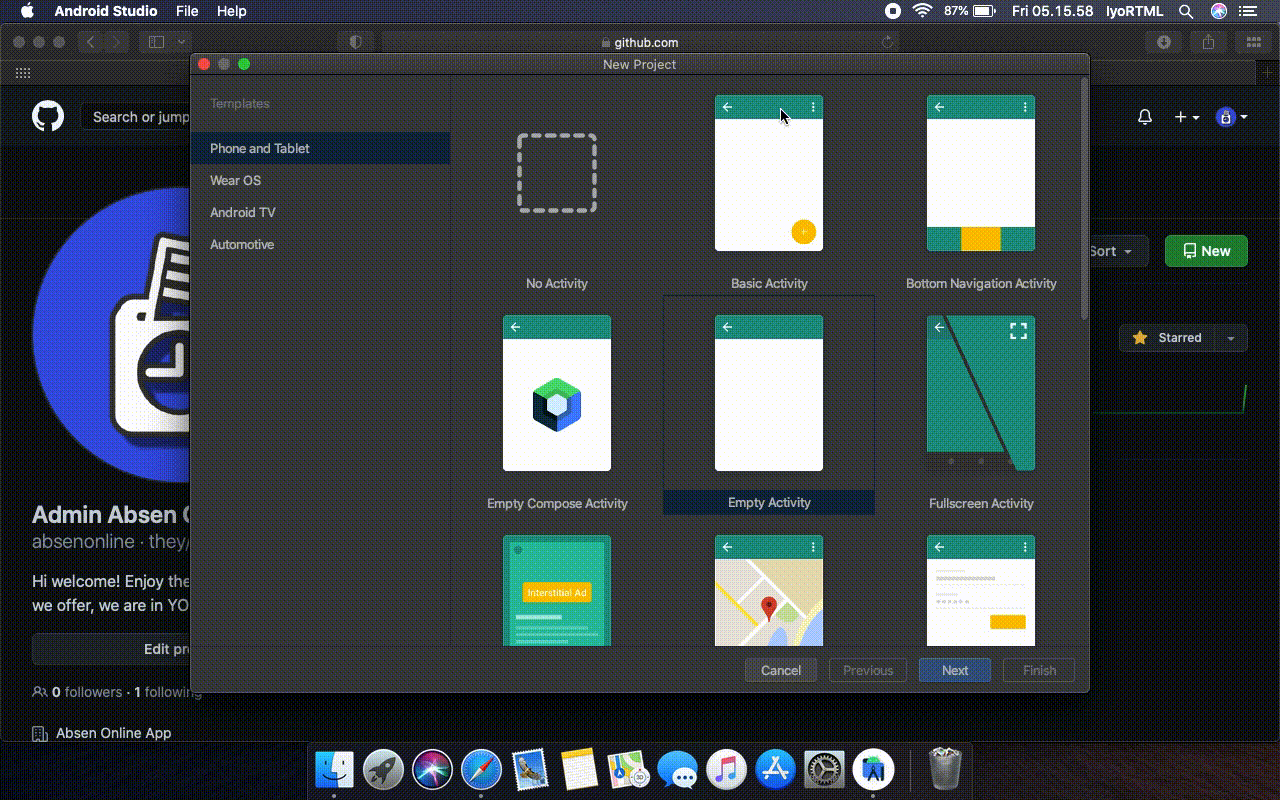Screen dimensions: 1280x800
Task: Click the Safari back navigation button
Action: 91,42
